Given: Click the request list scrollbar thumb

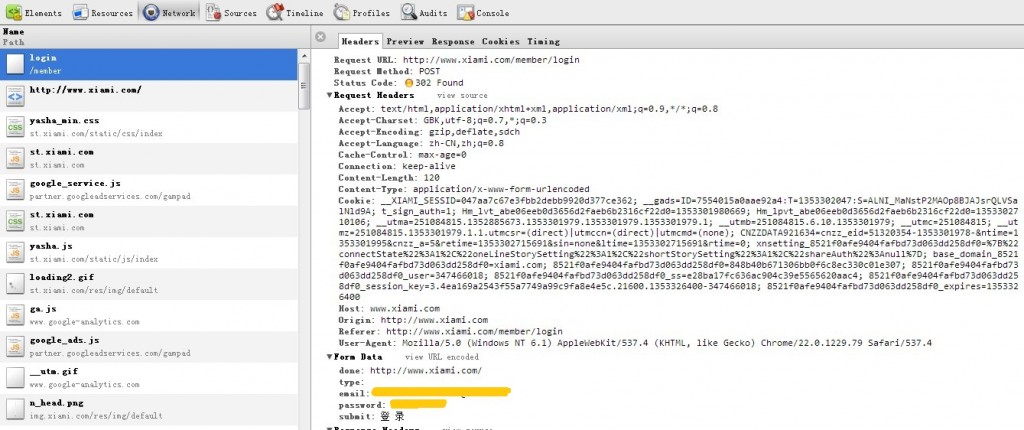Looking at the screenshot, I should coord(304,86).
